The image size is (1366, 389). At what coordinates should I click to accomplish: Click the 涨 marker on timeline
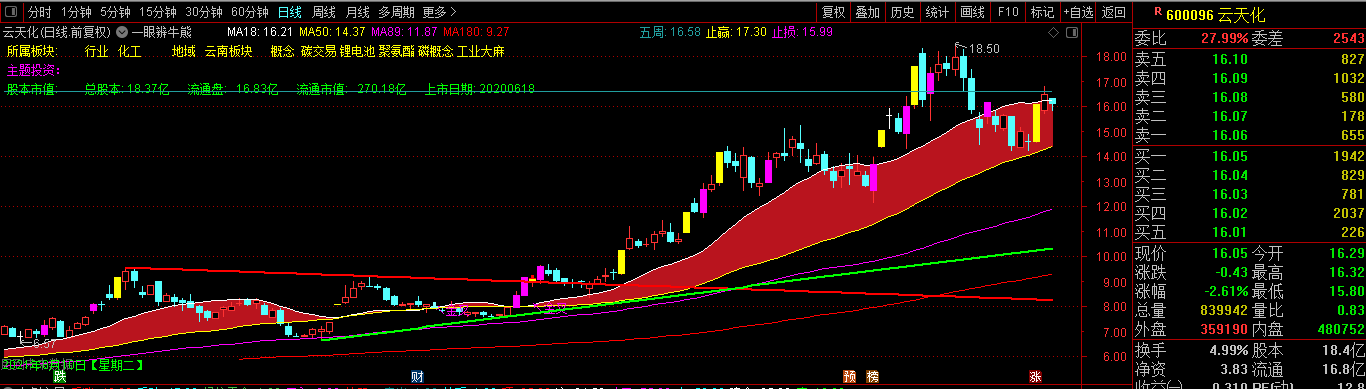pos(1035,376)
